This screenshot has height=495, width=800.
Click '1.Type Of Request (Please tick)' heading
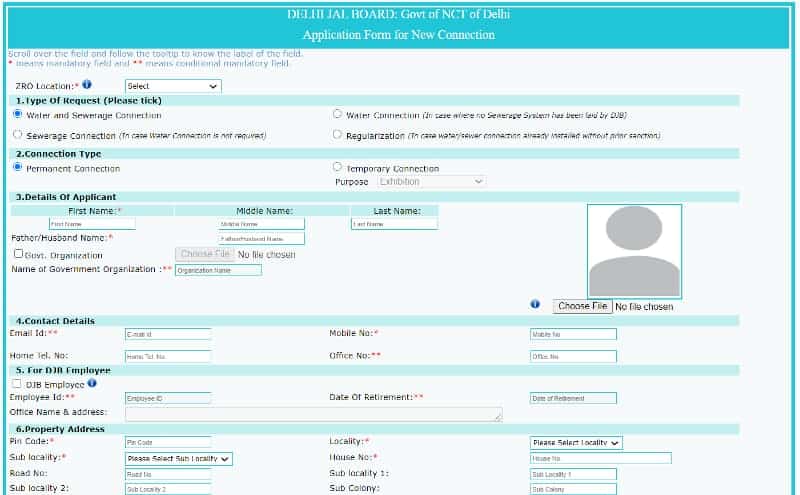89,101
